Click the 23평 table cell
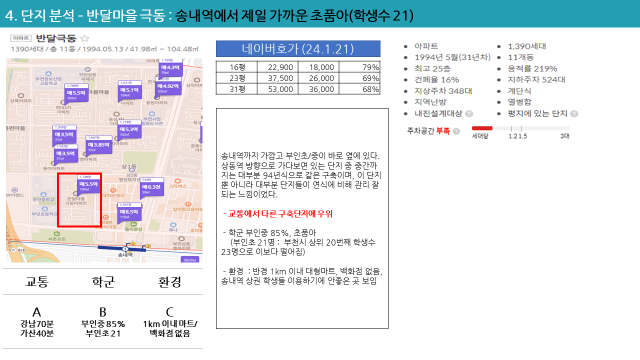 237,78
